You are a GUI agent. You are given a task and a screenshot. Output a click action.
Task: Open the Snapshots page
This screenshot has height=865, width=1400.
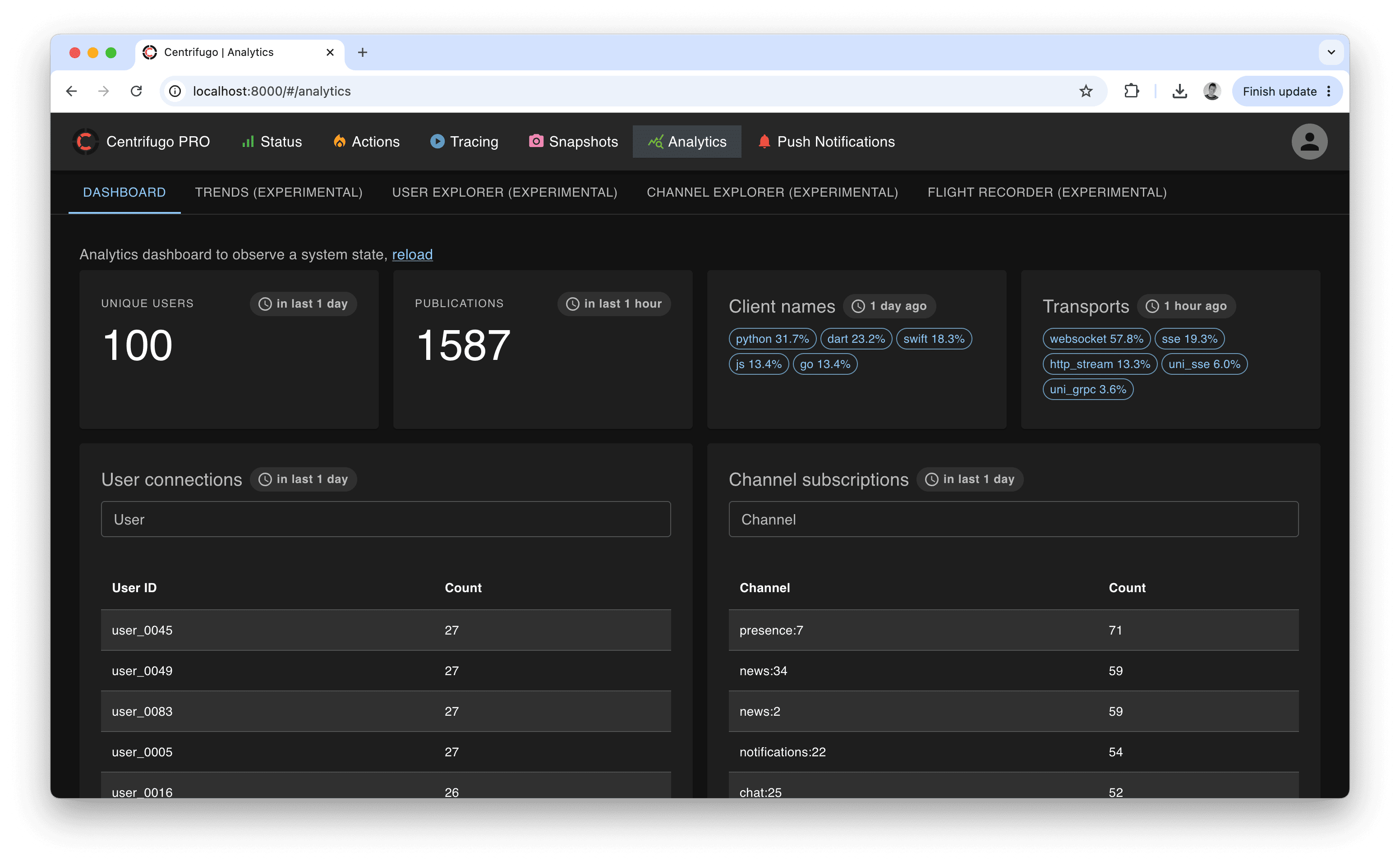pos(573,141)
